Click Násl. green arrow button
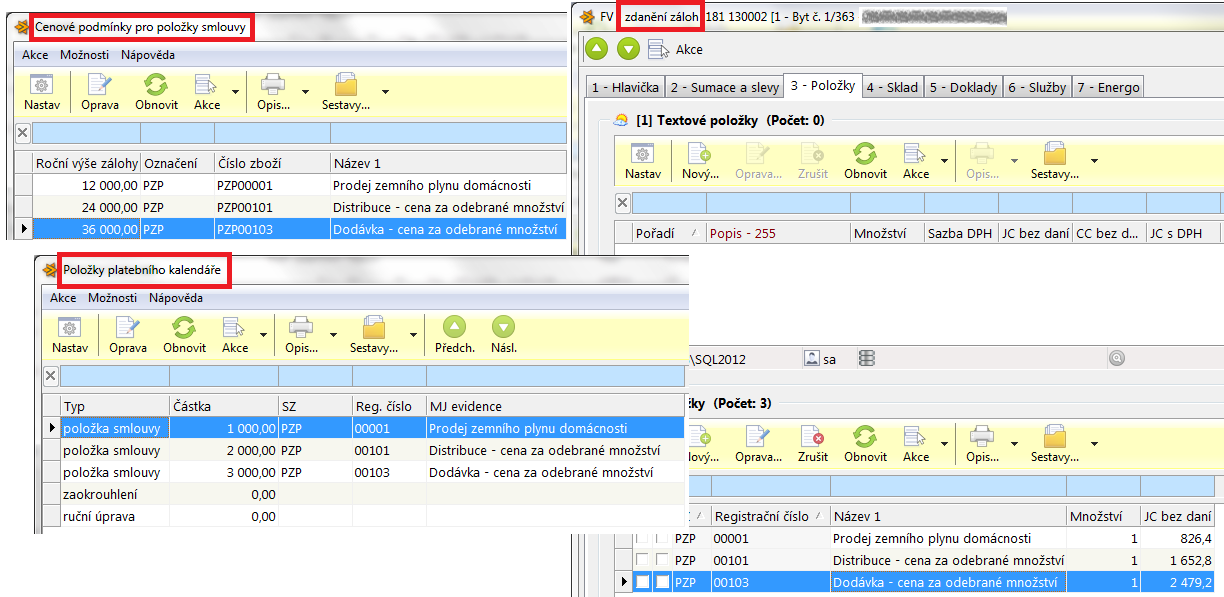Screen dimensions: 1224x597 [503, 328]
